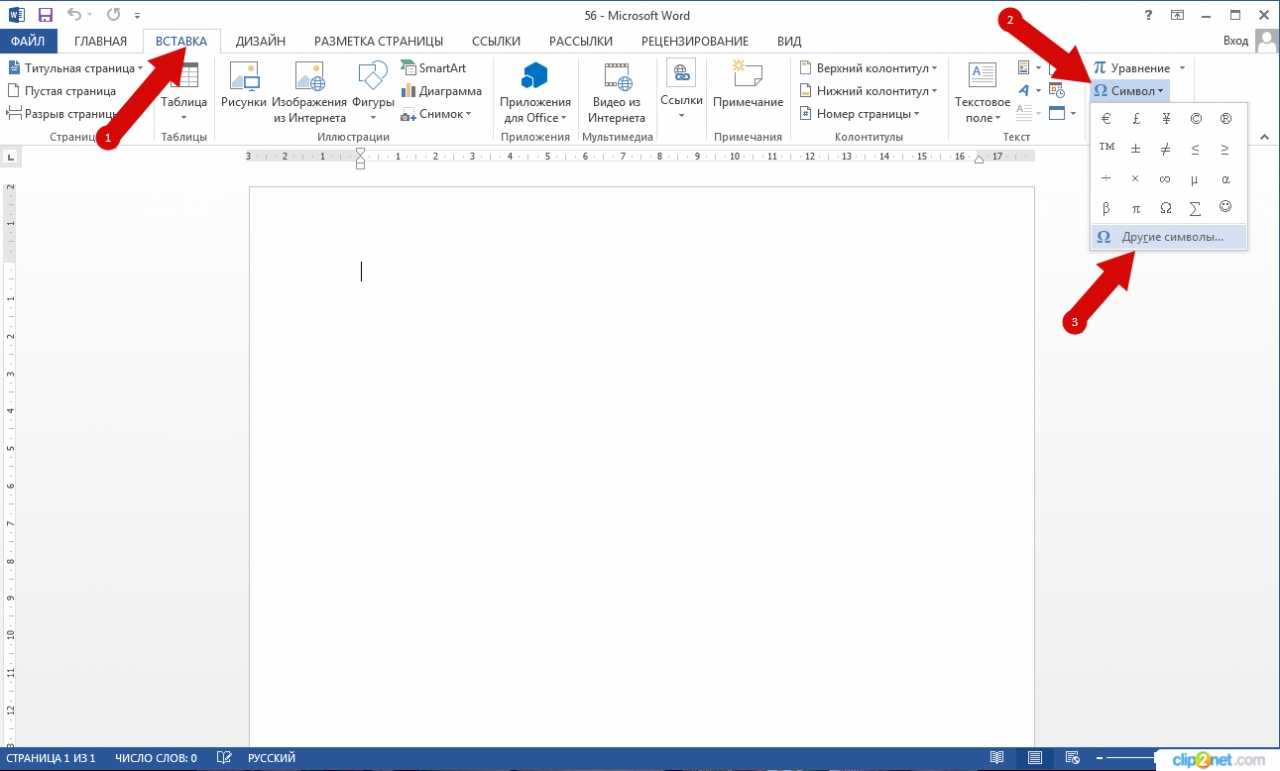
Task: Open Номер страницы dropdown
Action: 860,114
